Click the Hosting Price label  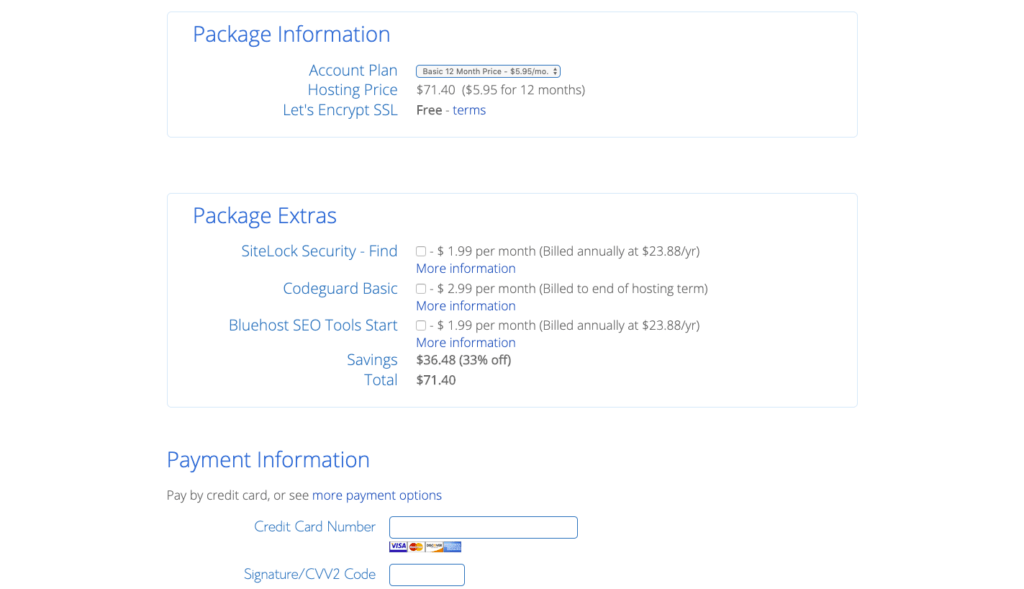point(353,89)
